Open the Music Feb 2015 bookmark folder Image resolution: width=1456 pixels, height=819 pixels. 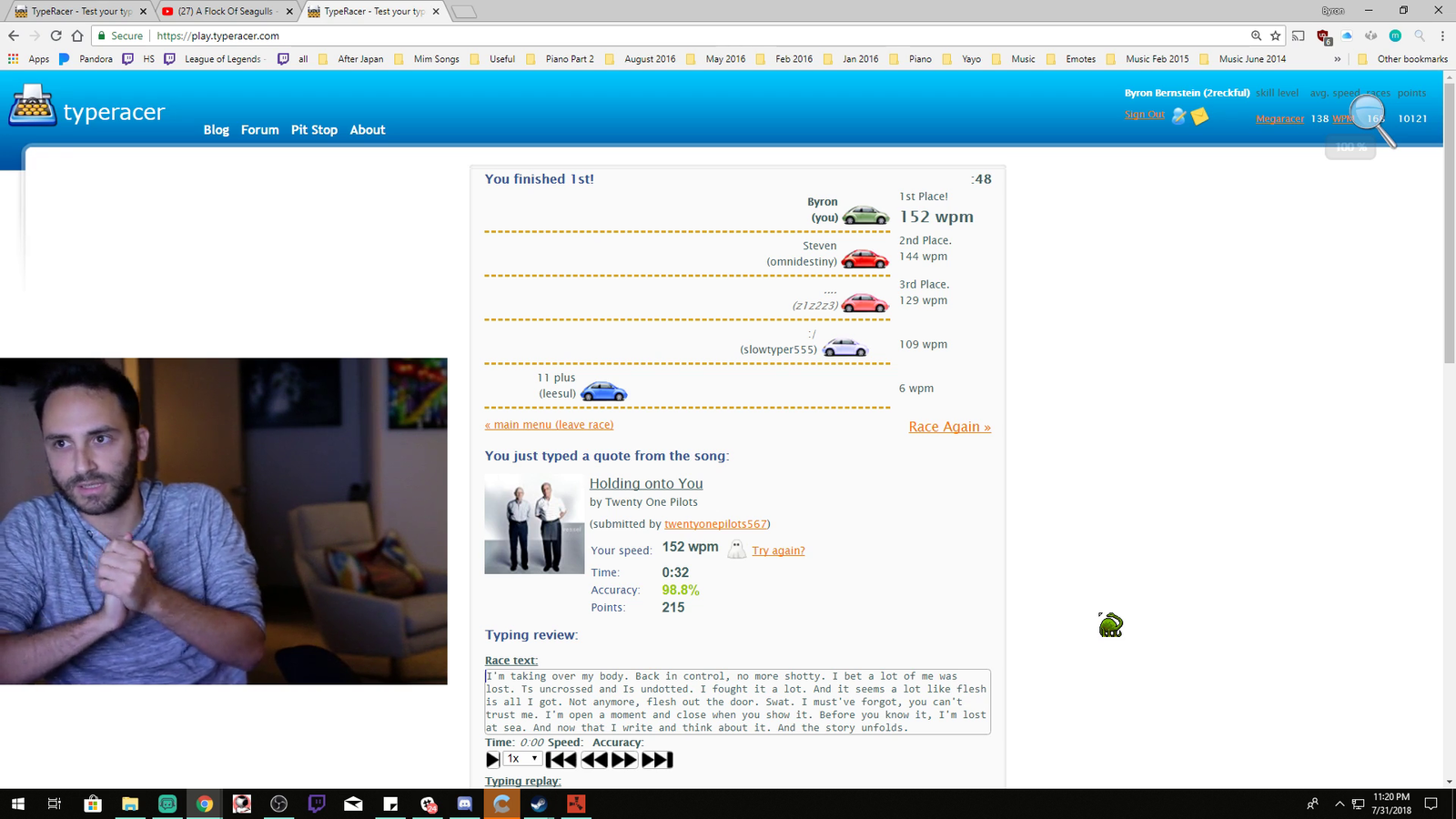coord(1148,59)
